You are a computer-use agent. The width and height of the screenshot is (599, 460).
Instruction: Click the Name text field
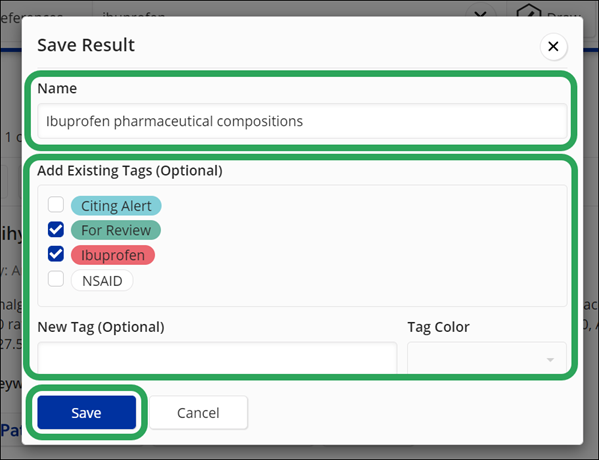[x=302, y=121]
